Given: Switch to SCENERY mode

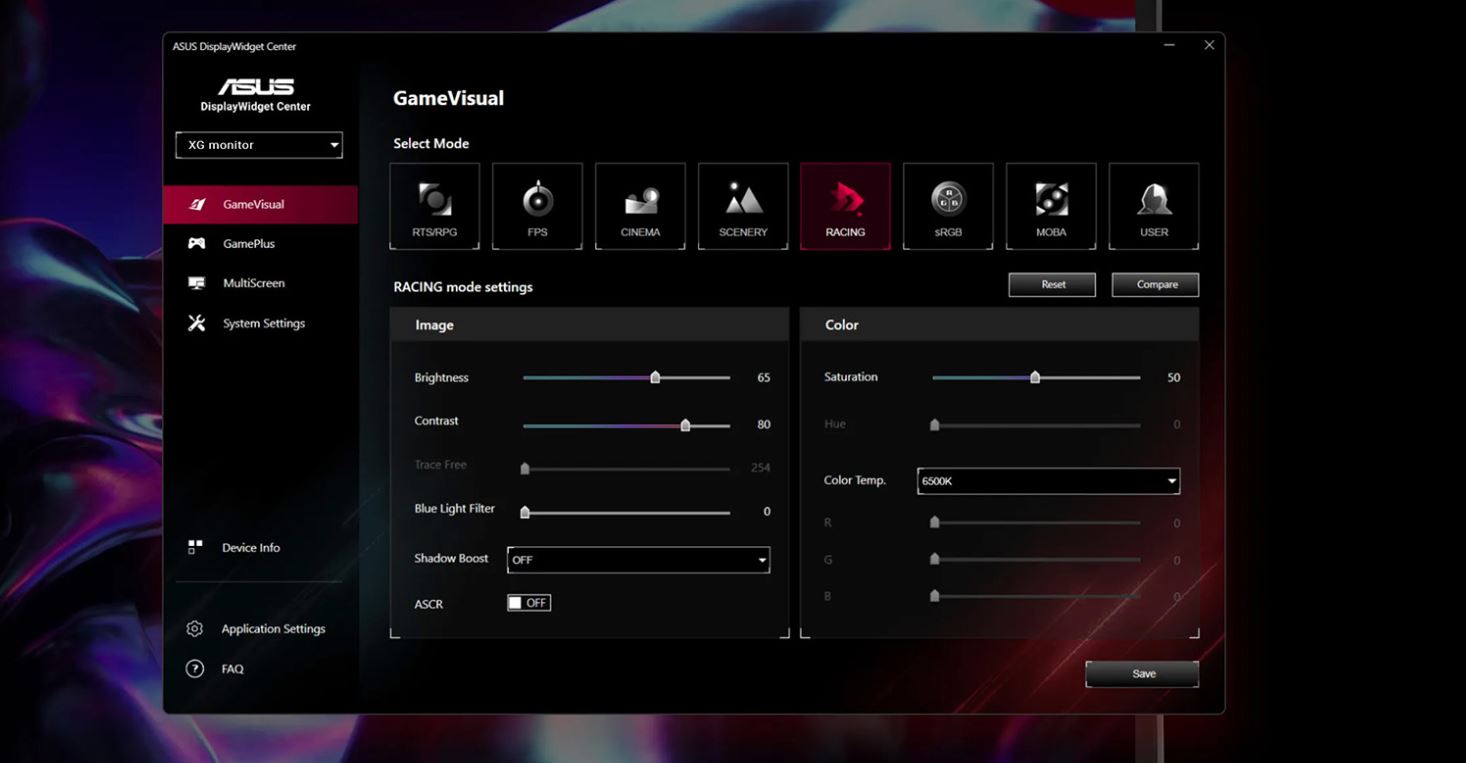Looking at the screenshot, I should coord(743,206).
